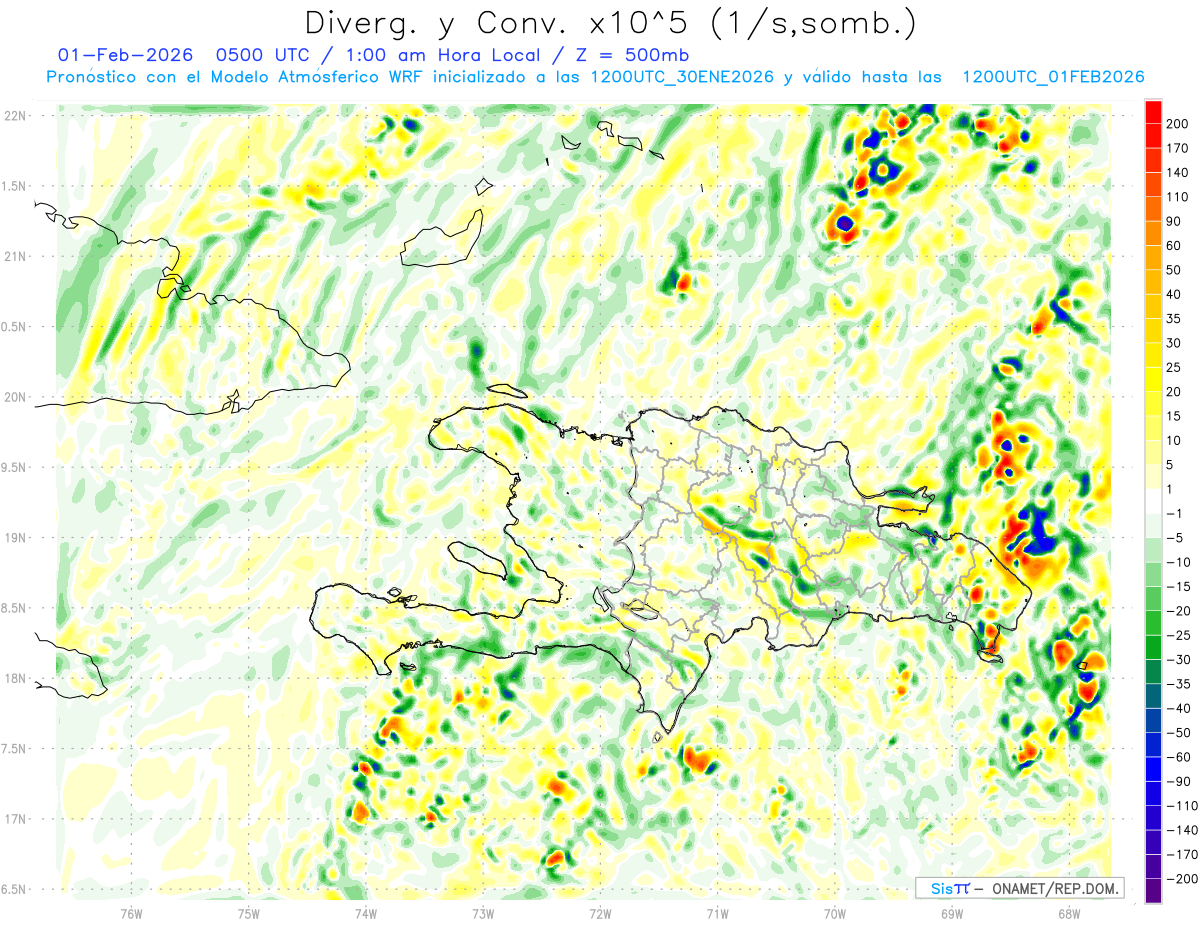Click the "-200" colorbar value

1184,880
